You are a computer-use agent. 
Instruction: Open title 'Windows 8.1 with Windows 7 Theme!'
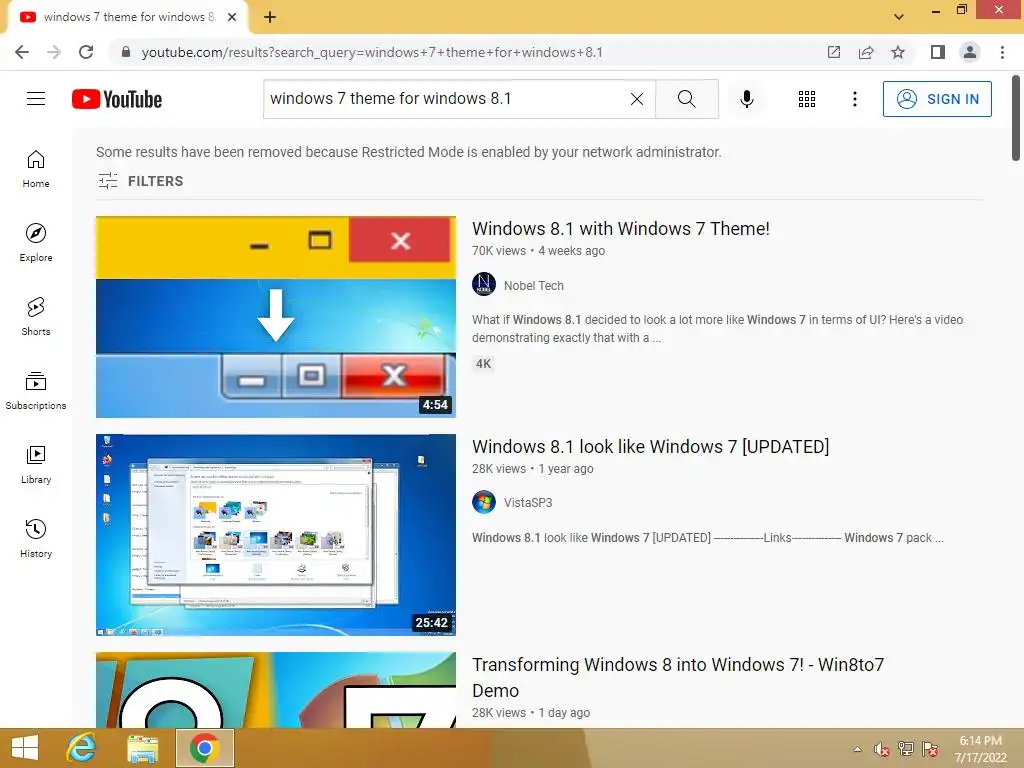pos(620,229)
